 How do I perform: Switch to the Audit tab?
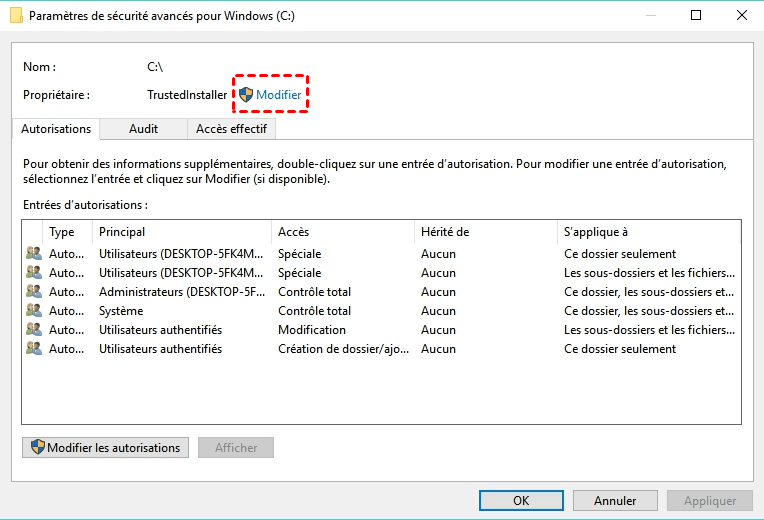143,129
